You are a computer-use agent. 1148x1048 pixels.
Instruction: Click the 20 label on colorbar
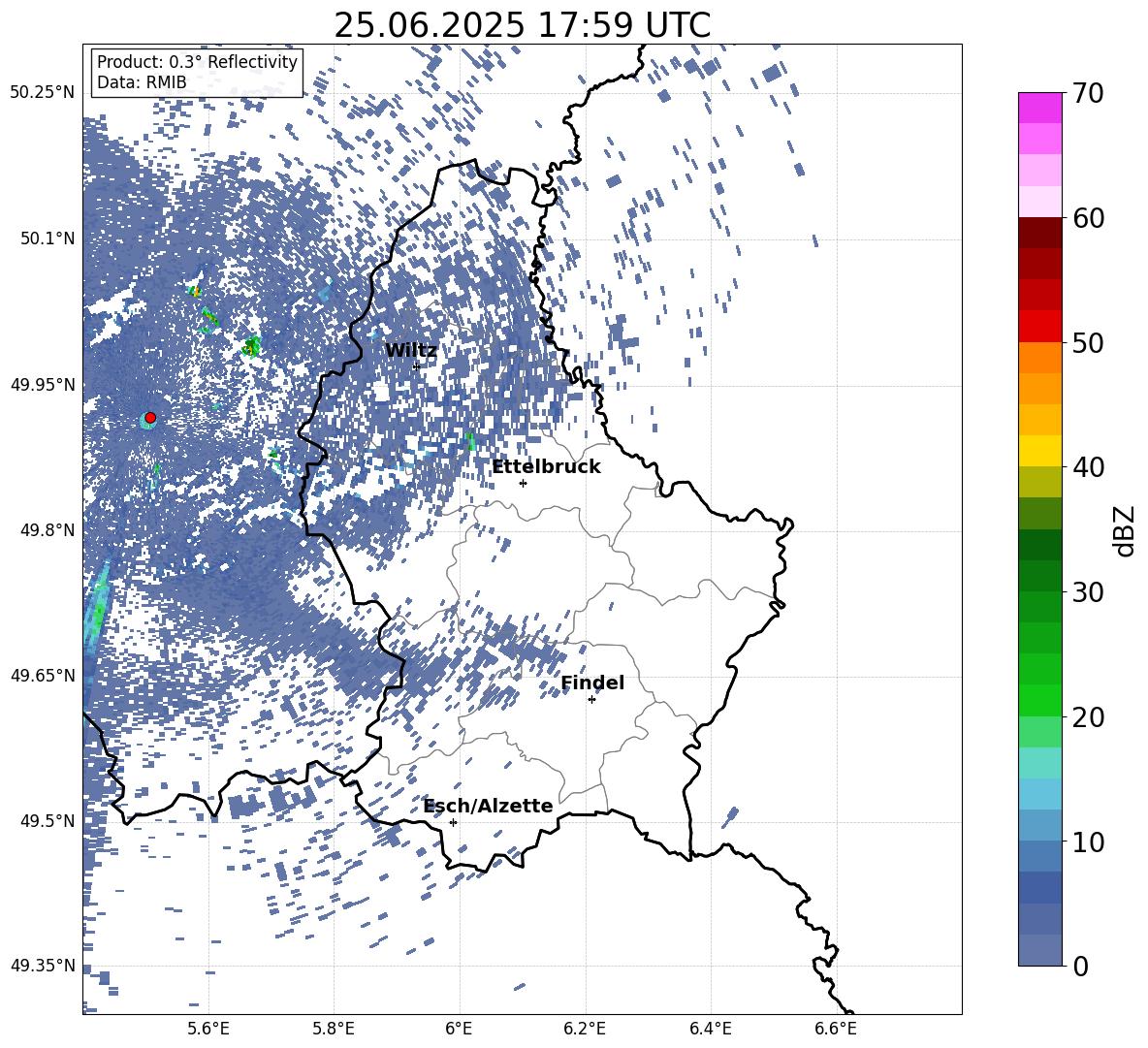[1087, 717]
